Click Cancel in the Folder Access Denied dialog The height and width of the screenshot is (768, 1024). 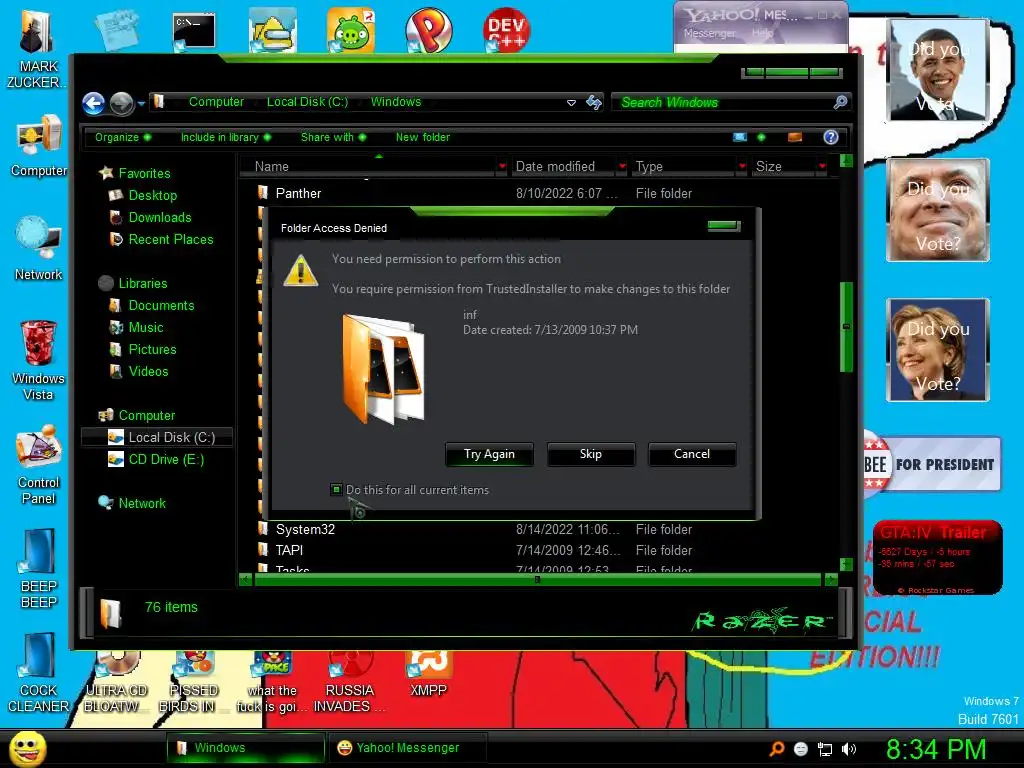[x=692, y=455]
